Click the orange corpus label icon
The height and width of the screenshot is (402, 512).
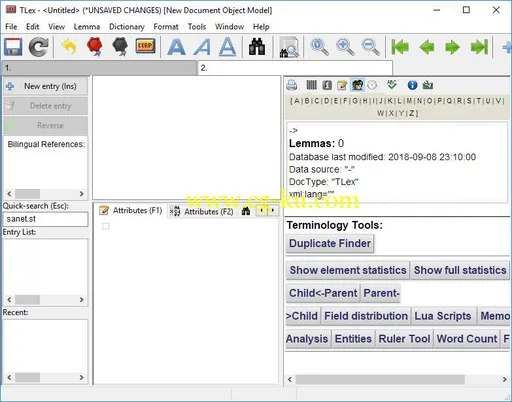(x=145, y=46)
